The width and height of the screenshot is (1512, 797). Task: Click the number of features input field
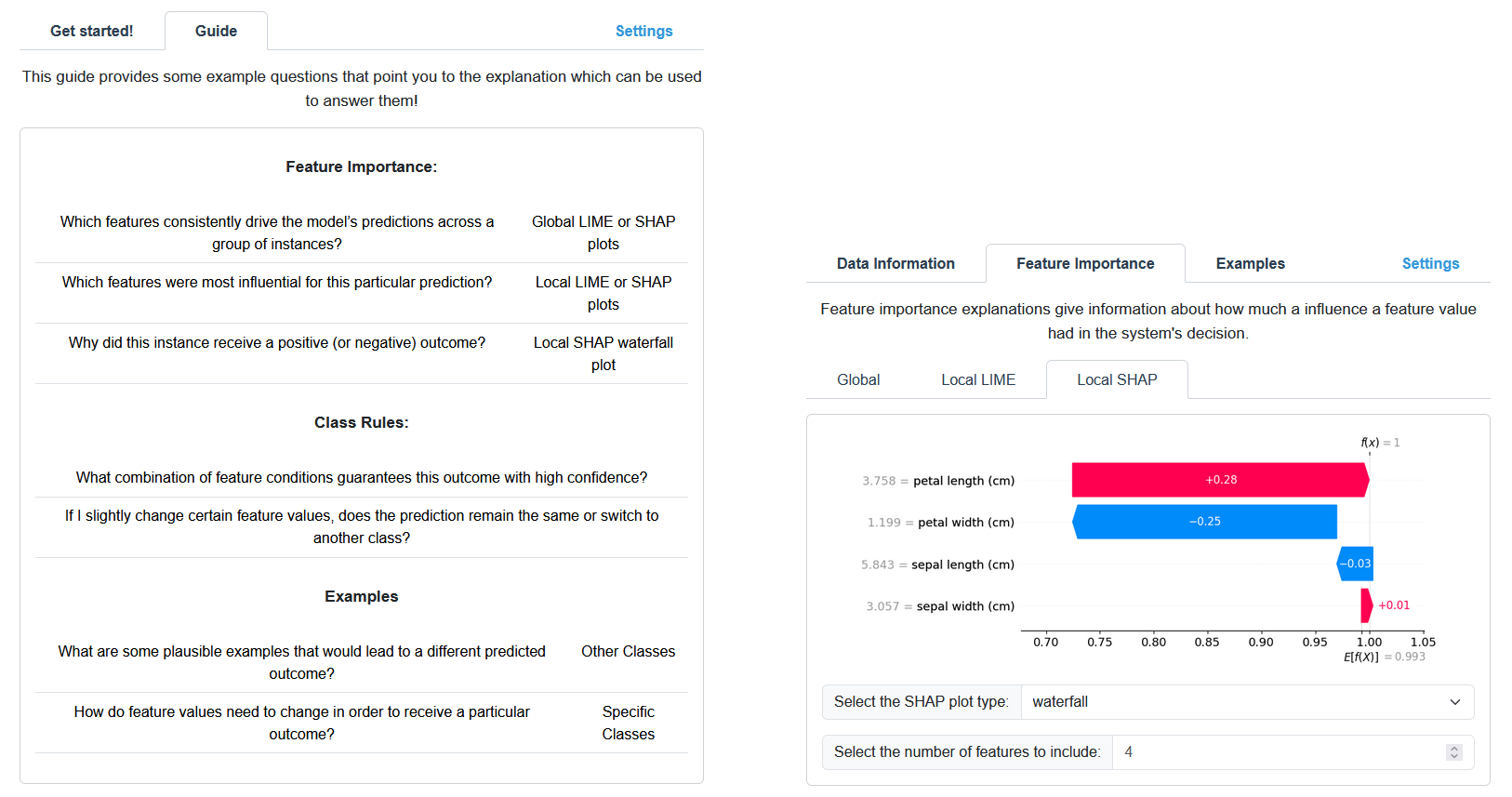pyautogui.click(x=1274, y=752)
